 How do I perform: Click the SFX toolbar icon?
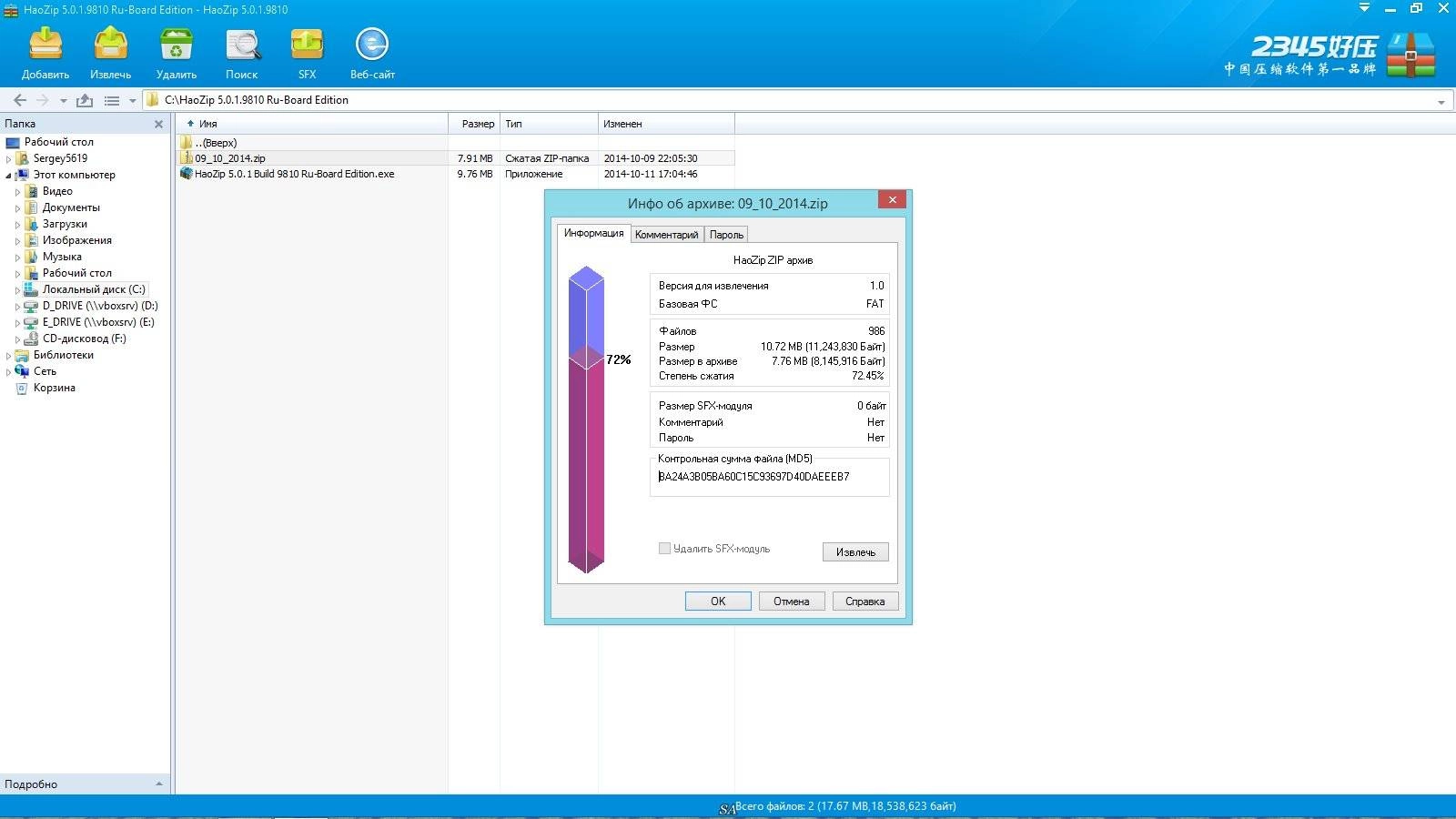coord(307,44)
